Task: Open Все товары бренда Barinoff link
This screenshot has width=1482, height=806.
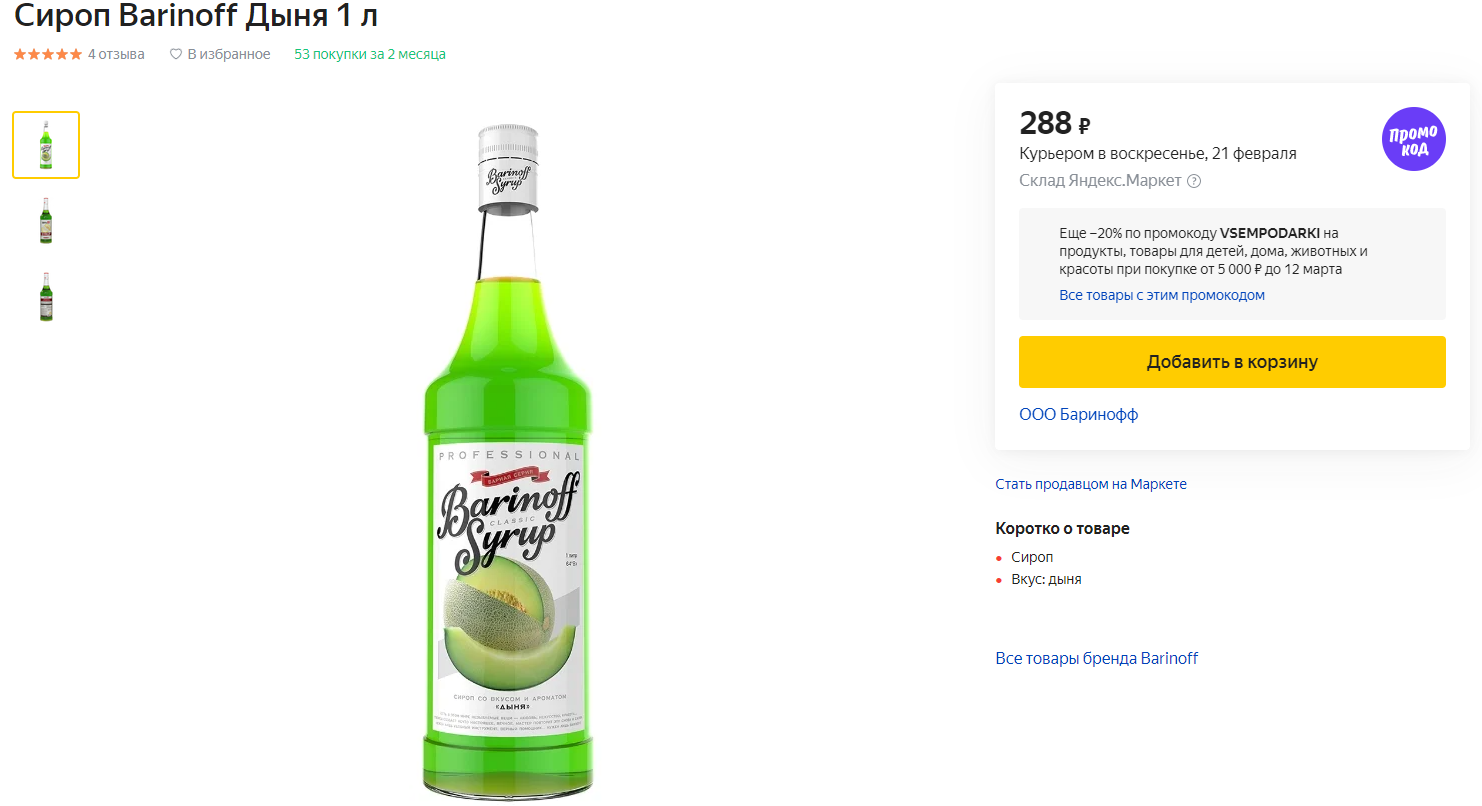Action: tap(1096, 658)
